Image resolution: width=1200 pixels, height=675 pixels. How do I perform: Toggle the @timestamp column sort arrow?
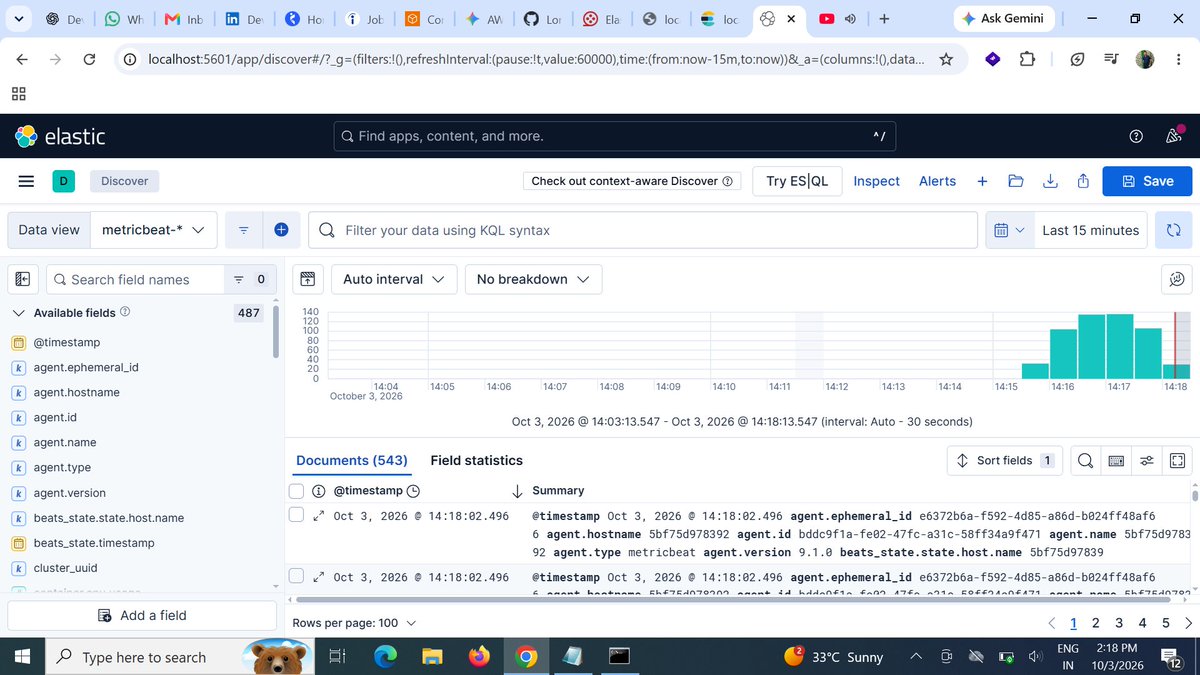tap(517, 491)
